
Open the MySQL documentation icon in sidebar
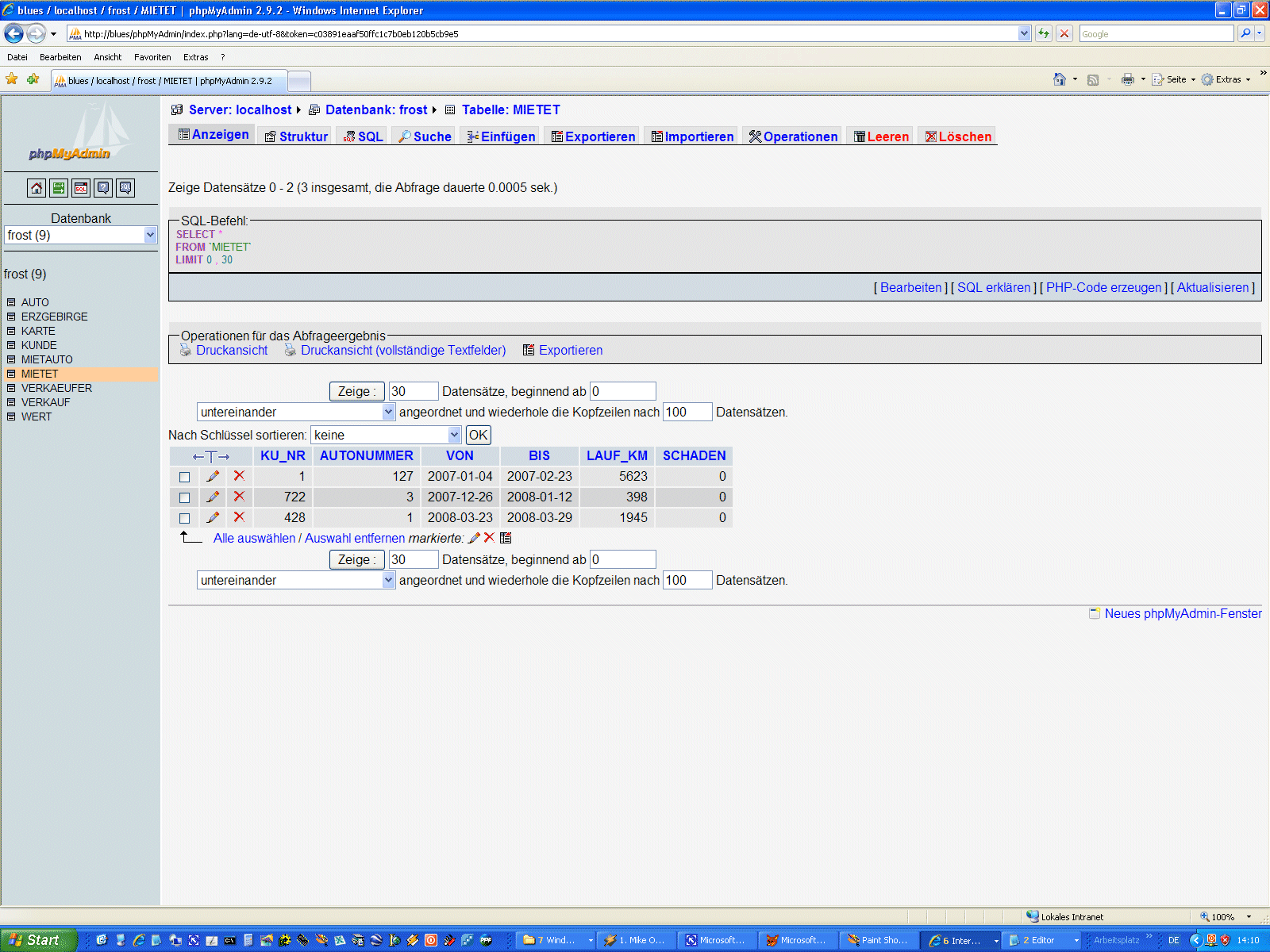pyautogui.click(x=125, y=188)
